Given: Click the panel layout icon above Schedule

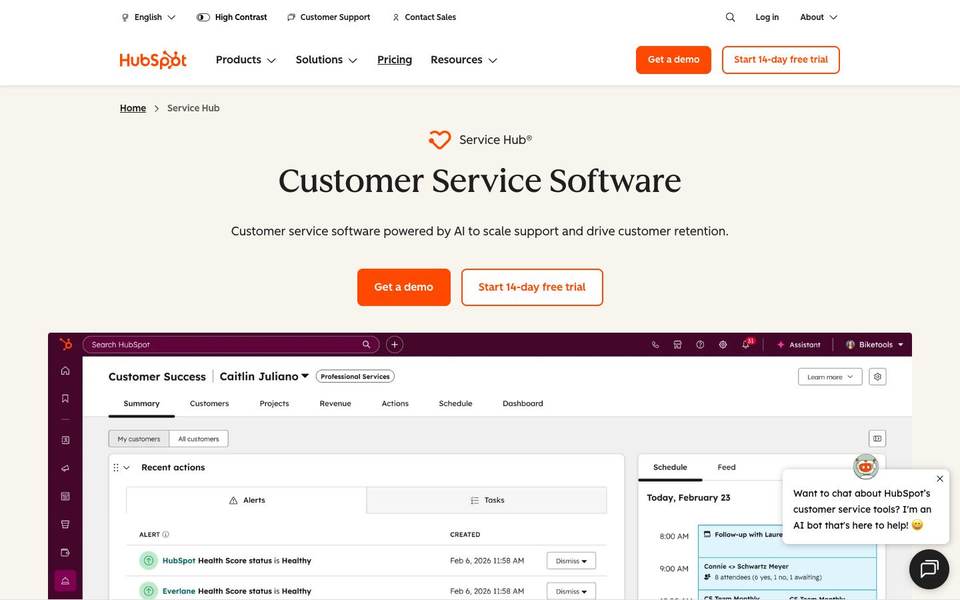Looking at the screenshot, I should [x=877, y=438].
